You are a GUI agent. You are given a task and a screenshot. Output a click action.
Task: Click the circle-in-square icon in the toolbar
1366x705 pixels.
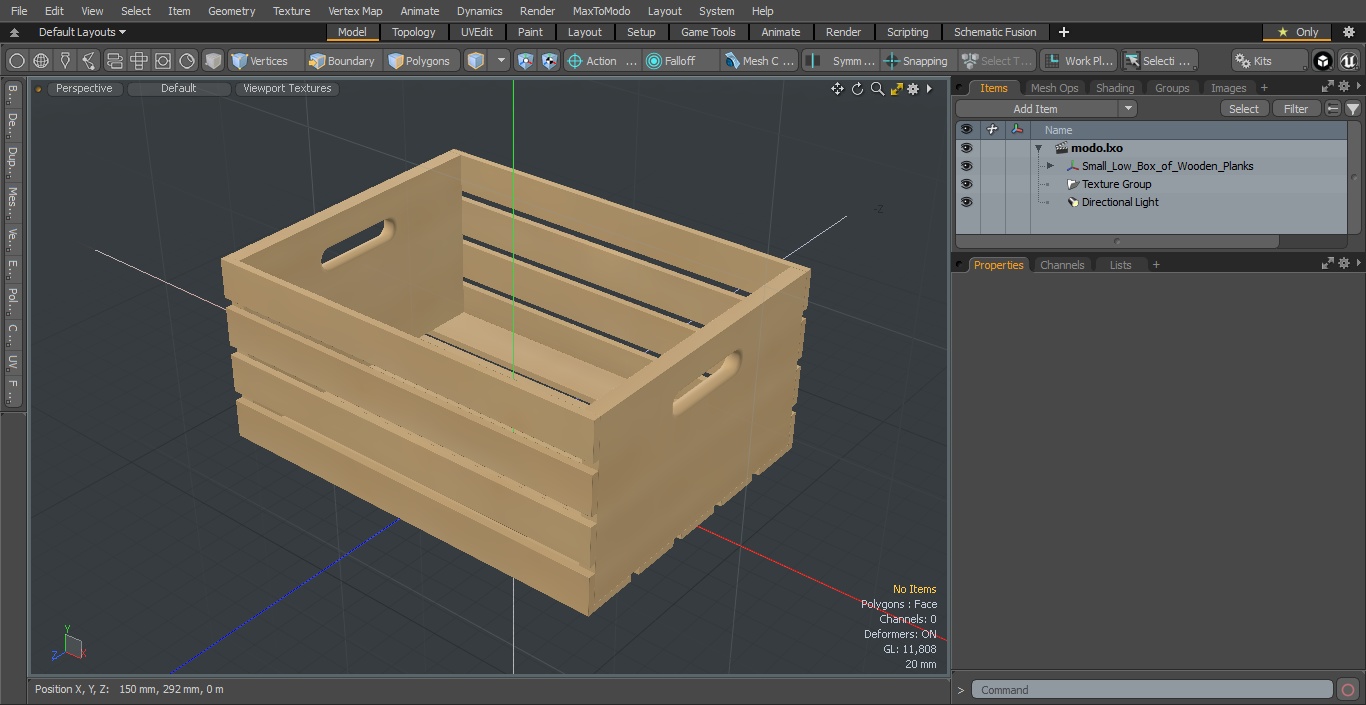tap(163, 61)
